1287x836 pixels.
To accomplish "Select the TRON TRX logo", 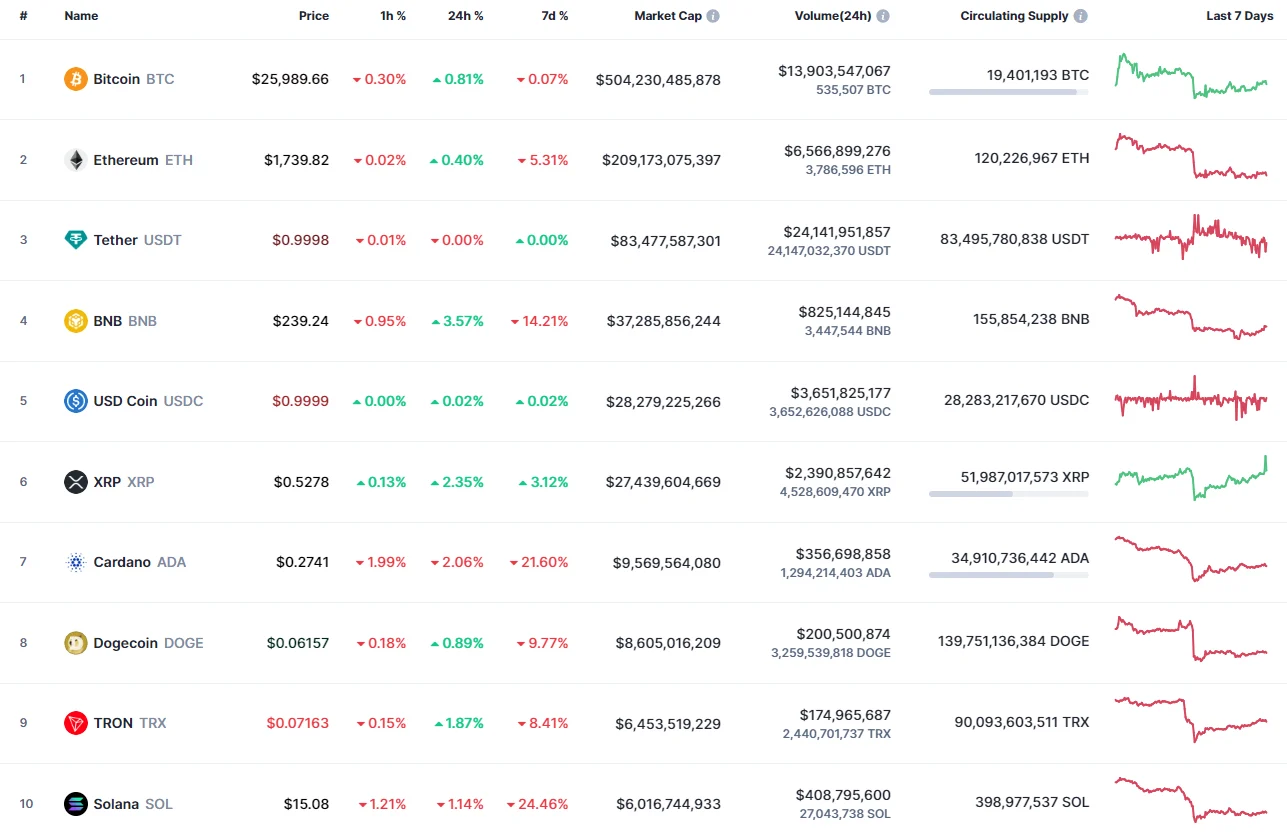I will [75, 723].
